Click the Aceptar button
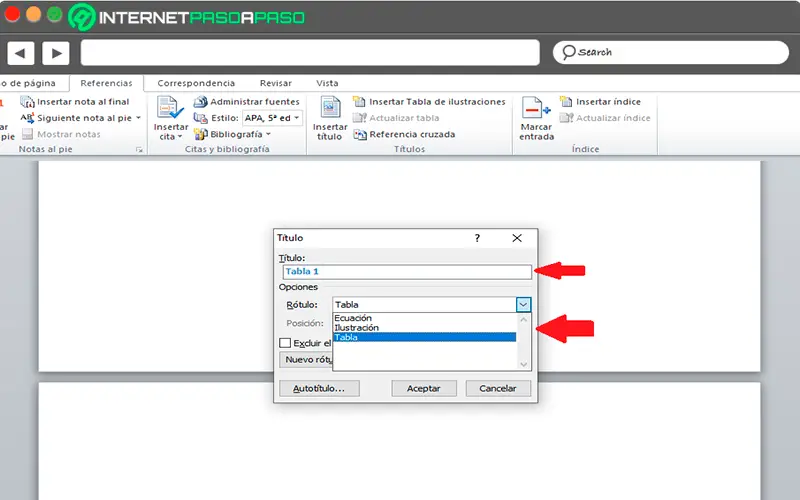The image size is (800, 500). (x=423, y=388)
